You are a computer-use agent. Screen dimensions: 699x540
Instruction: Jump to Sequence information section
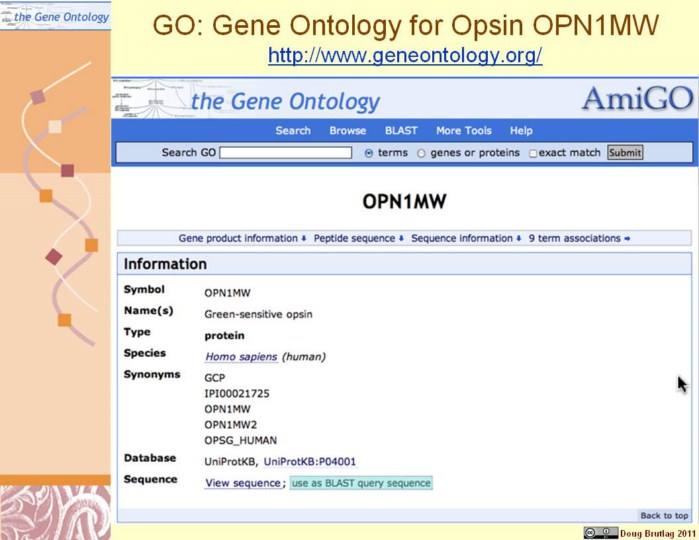click(x=465, y=238)
